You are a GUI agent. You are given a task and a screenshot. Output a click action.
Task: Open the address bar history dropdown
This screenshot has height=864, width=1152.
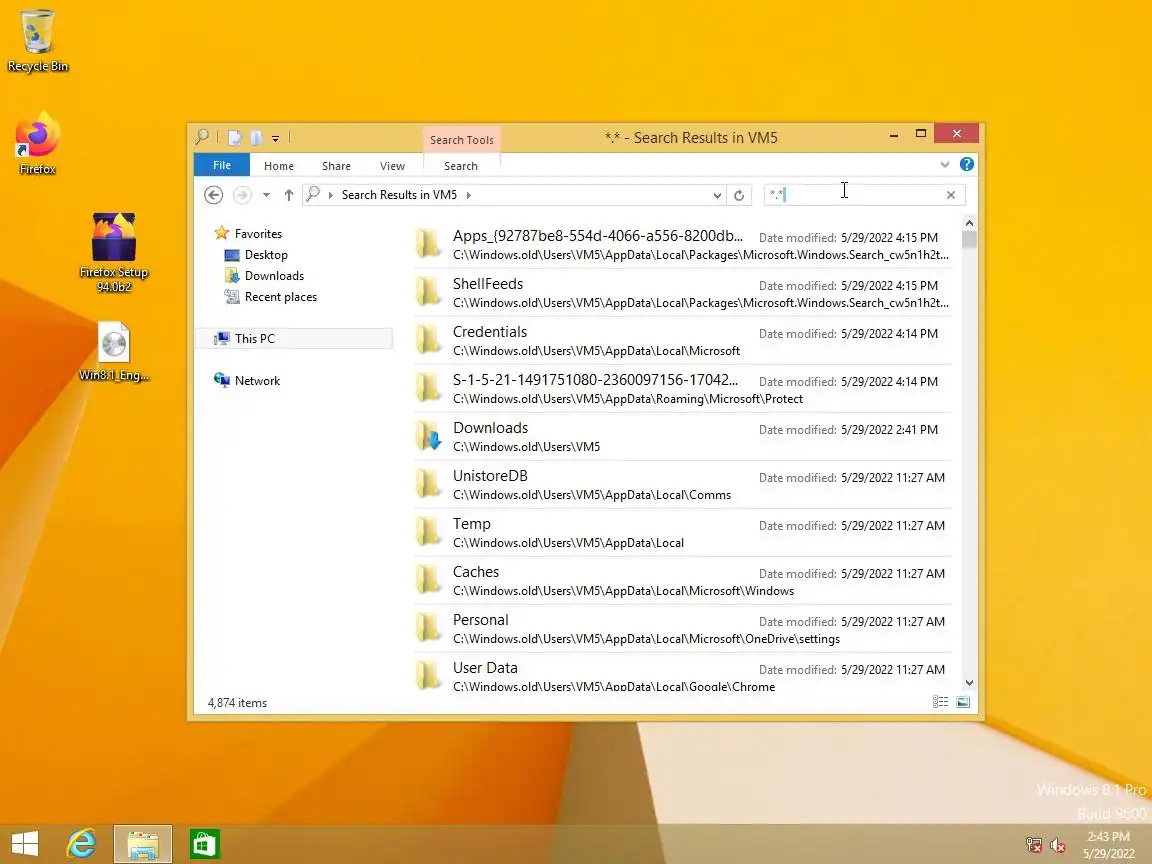tap(717, 195)
